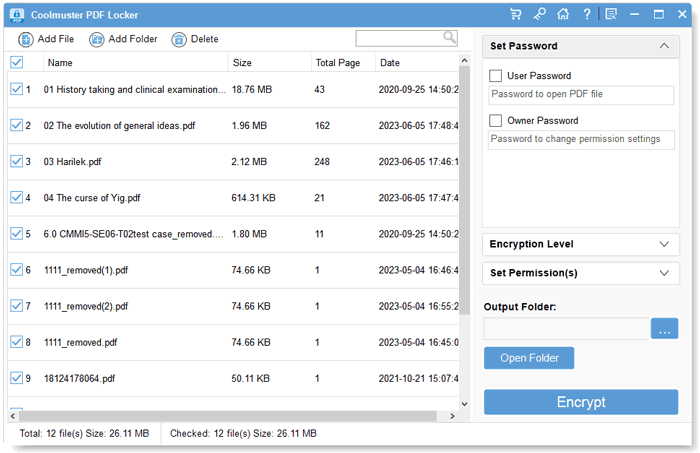
Task: Click the Open Folder button
Action: coord(528,358)
